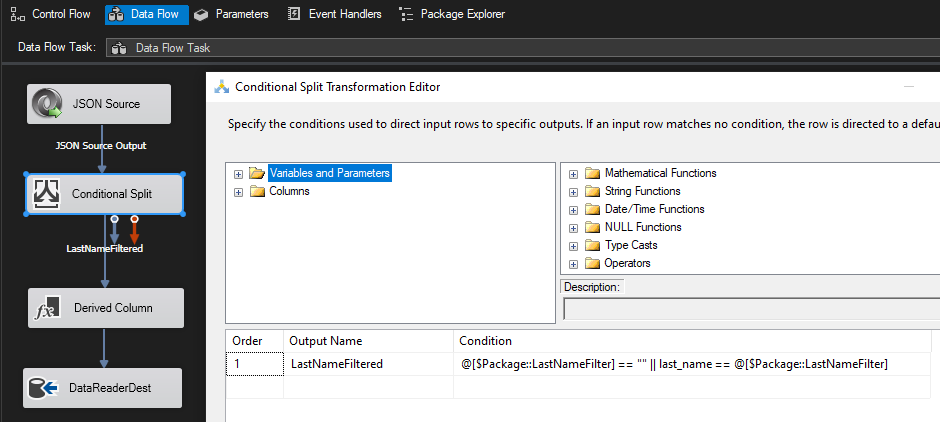The height and width of the screenshot is (422, 940).
Task: Expand the Date/Time Functions node
Action: click(x=574, y=209)
